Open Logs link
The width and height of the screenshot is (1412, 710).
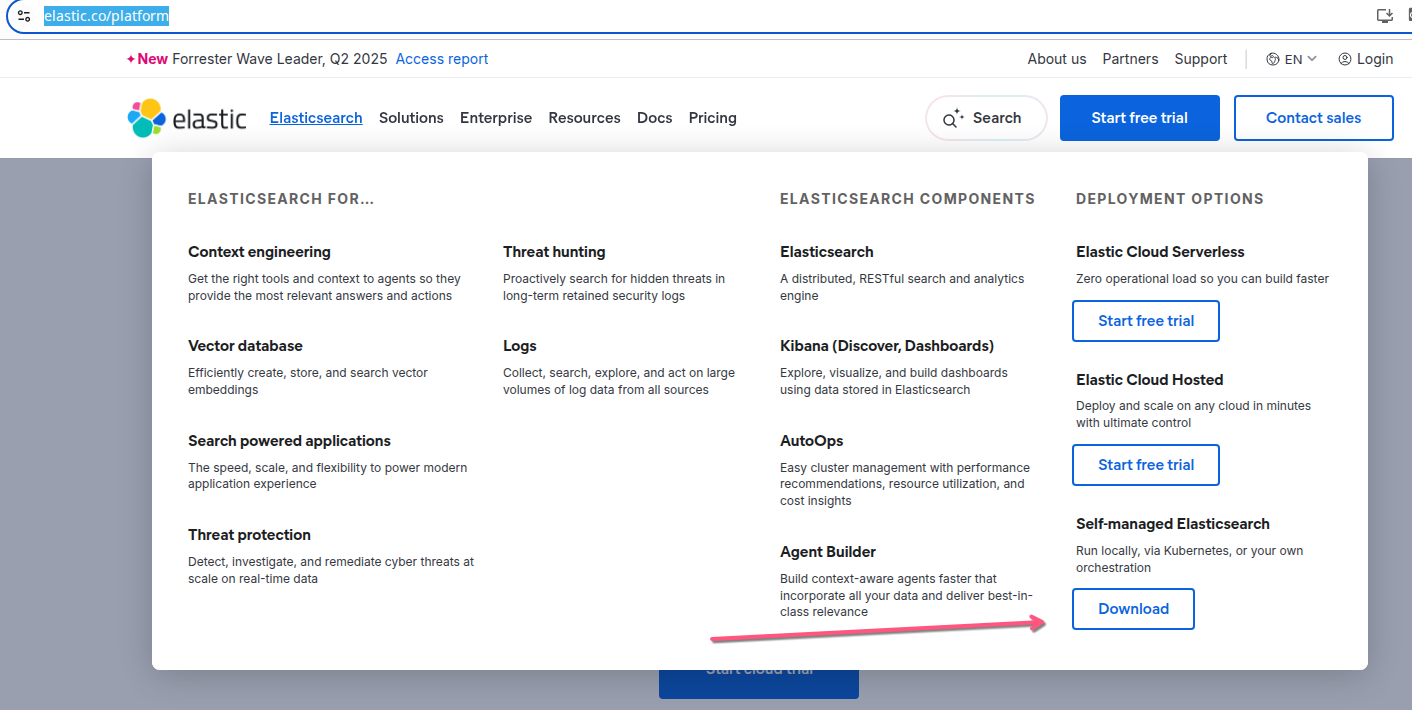520,346
